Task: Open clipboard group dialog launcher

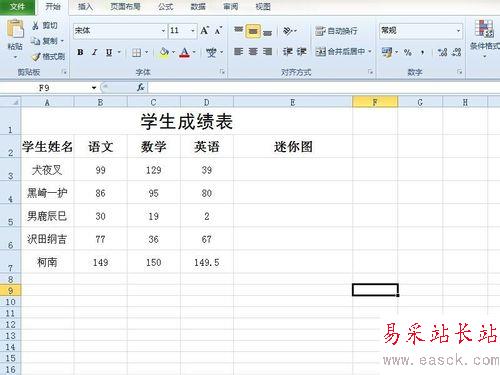Action: 64,72
